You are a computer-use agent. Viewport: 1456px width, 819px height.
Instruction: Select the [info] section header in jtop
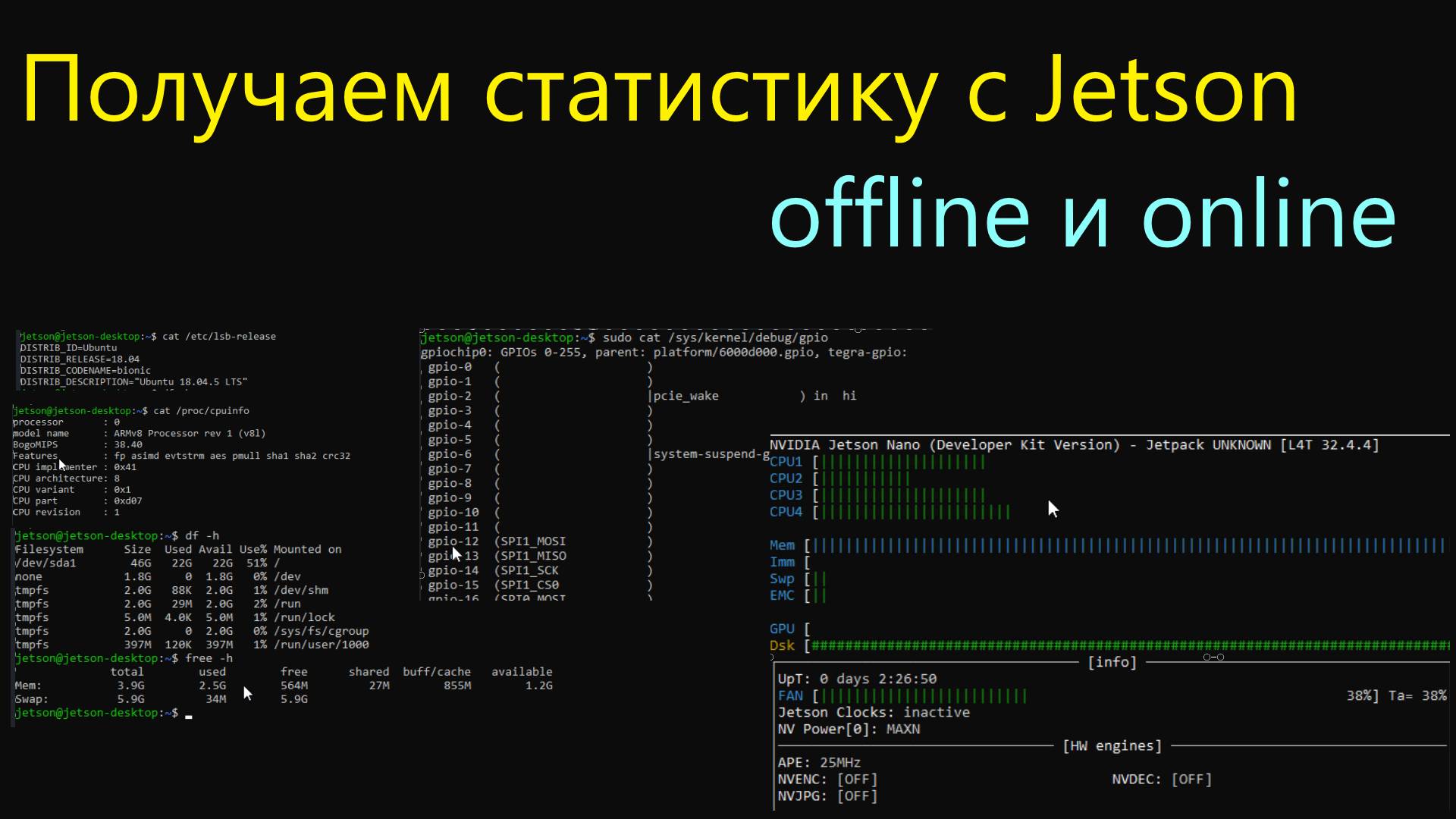click(1112, 661)
